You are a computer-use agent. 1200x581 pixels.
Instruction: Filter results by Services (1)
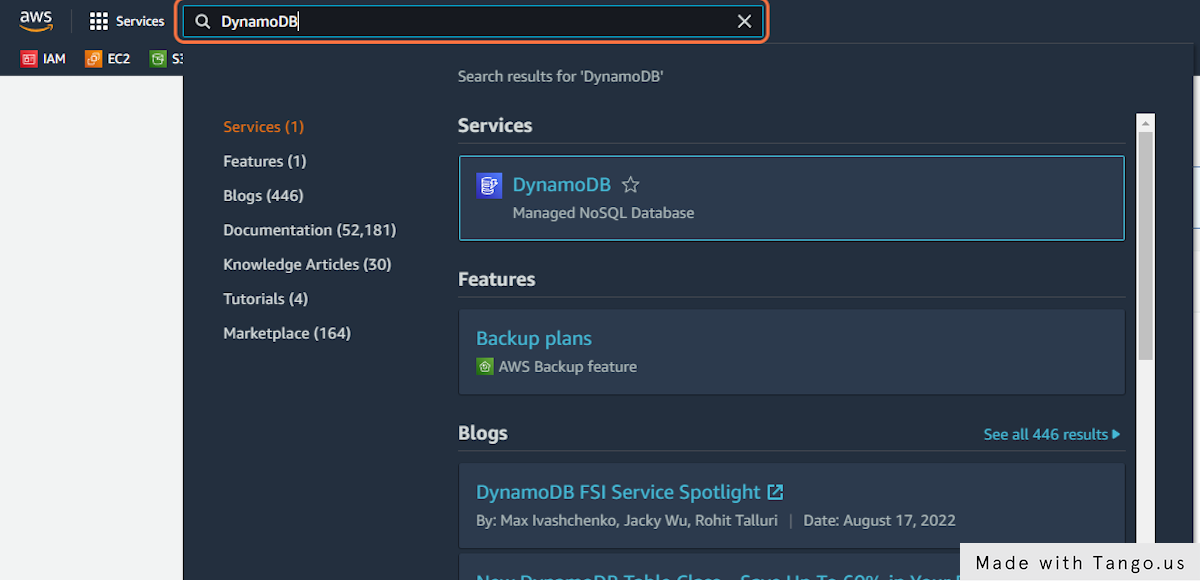point(263,127)
